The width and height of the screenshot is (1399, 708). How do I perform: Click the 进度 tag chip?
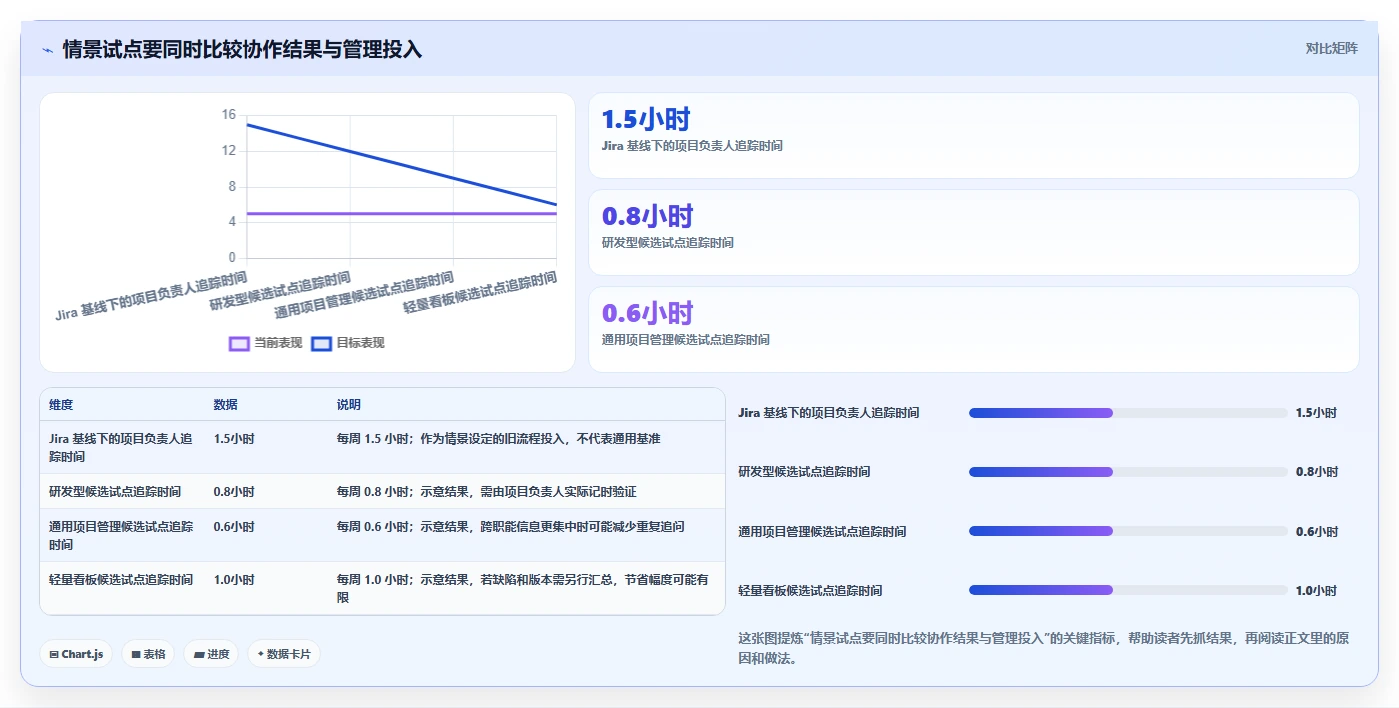(211, 654)
